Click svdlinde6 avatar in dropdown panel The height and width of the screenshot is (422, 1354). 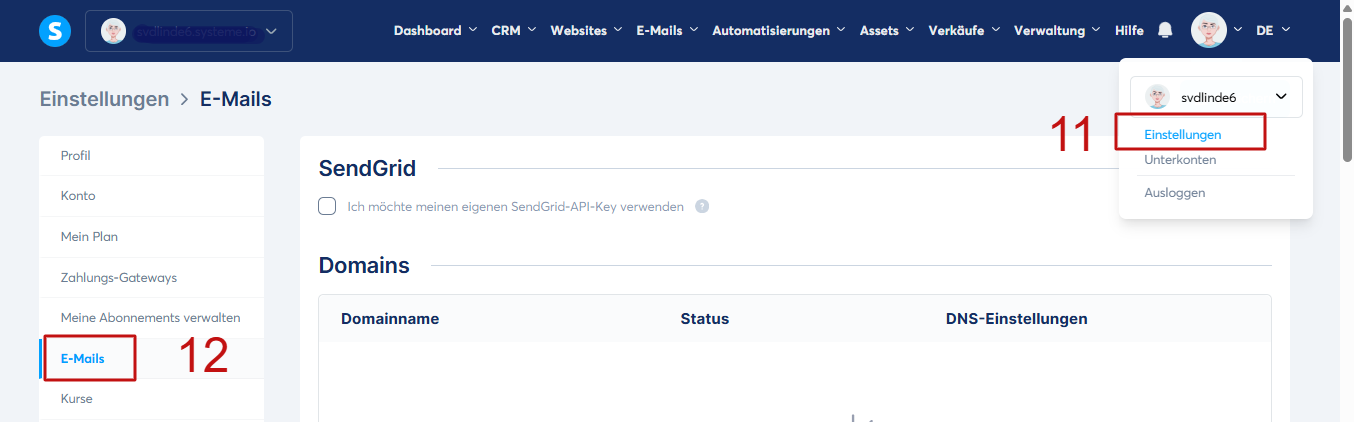(1157, 97)
